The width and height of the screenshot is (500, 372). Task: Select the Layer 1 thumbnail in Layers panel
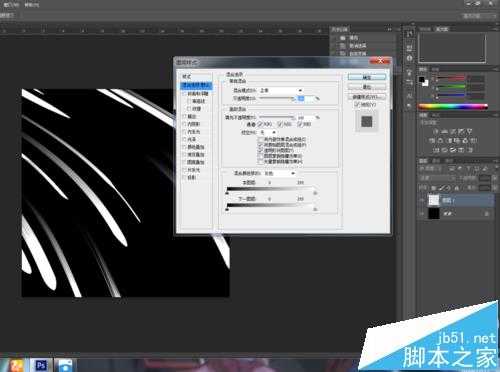point(434,200)
